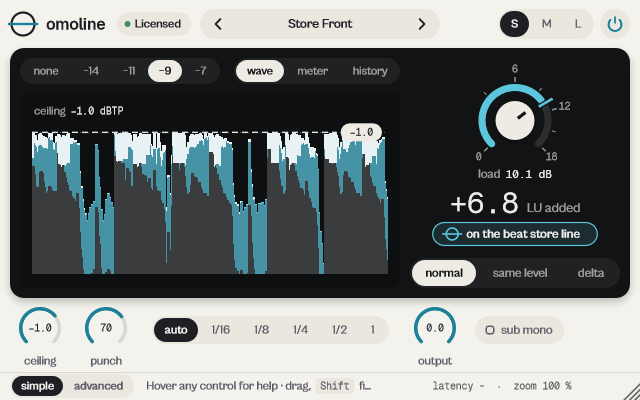The height and width of the screenshot is (400, 640).
Task: Click the circle icon in store line button
Action: coord(451,234)
